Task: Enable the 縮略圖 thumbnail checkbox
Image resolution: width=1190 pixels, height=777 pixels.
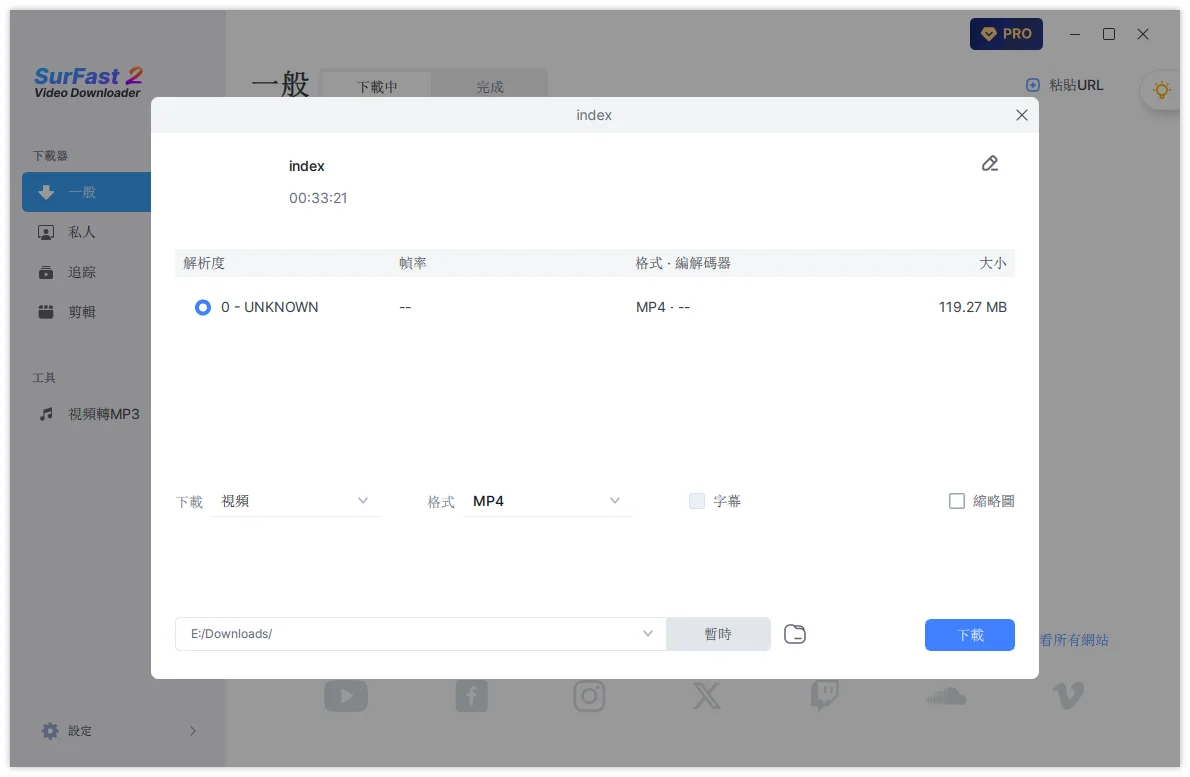Action: 957,501
